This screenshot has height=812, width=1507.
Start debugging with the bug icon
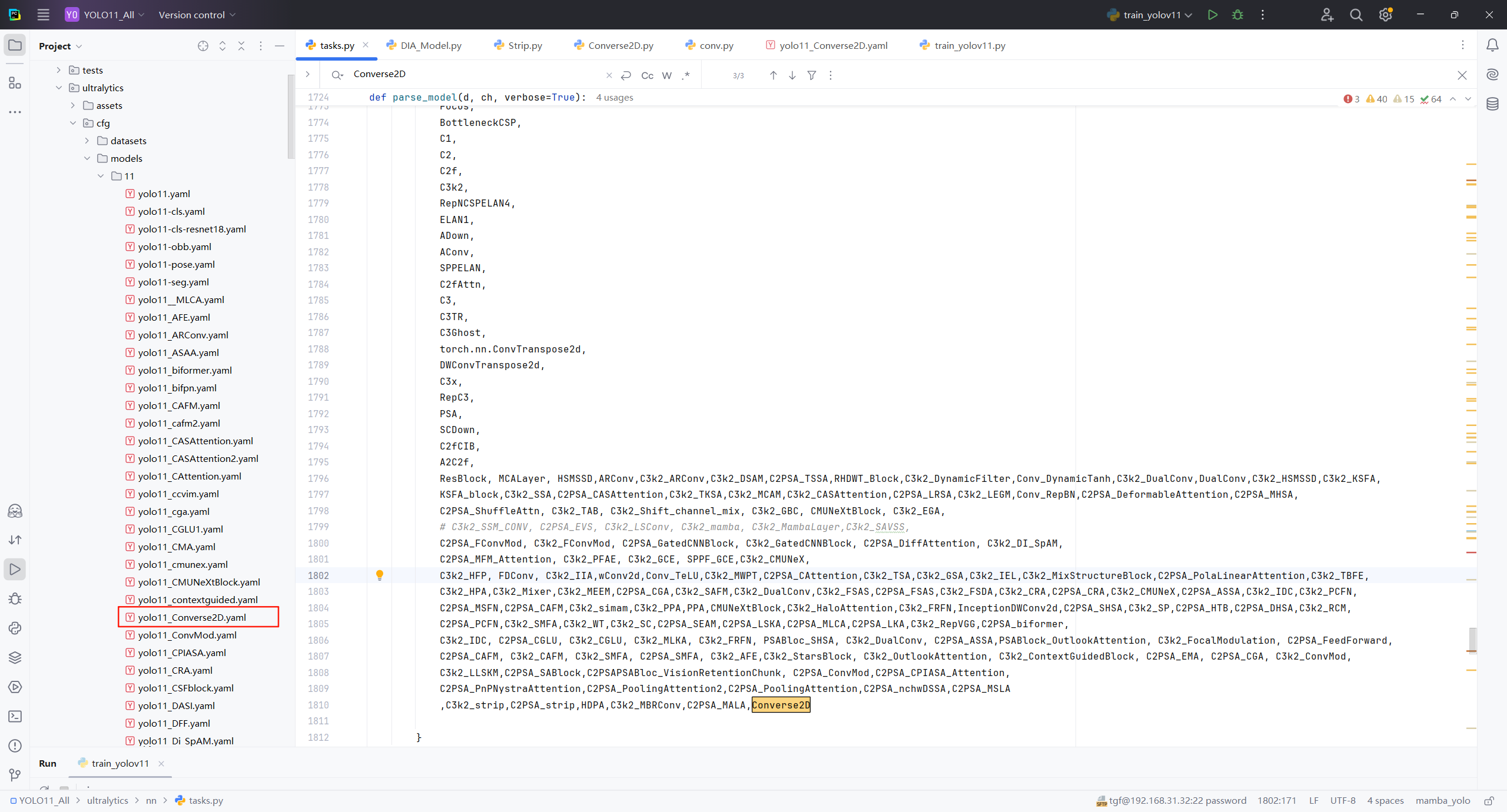[1237, 15]
